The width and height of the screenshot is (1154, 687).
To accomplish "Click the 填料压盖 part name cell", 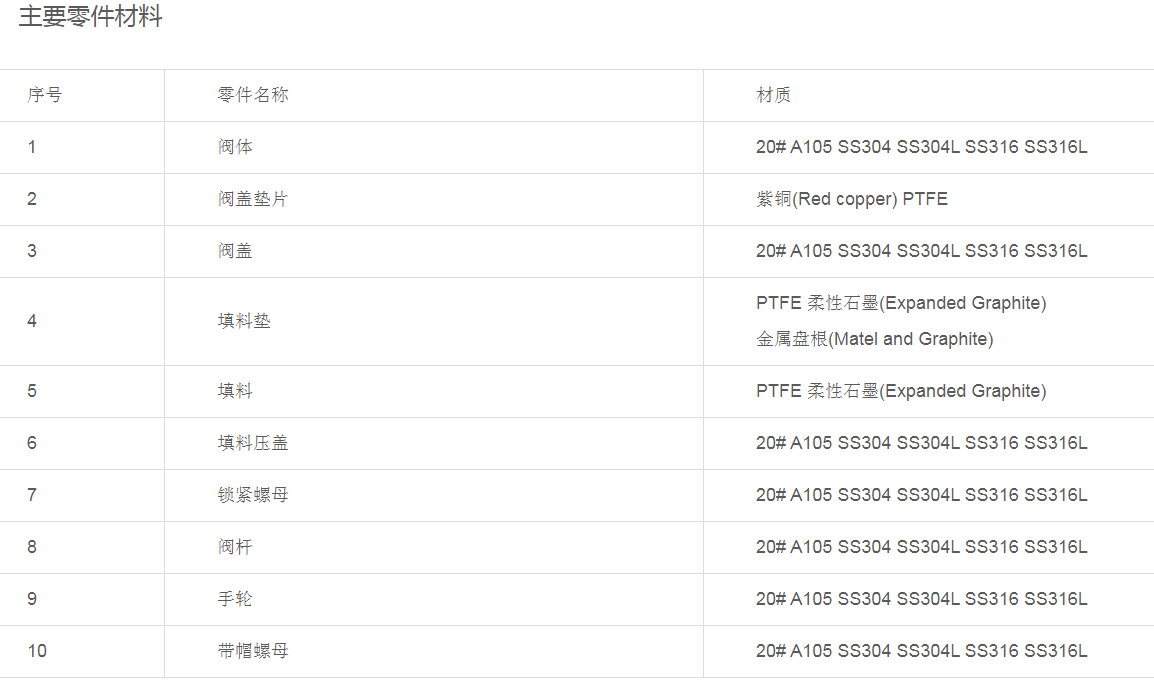I will [x=253, y=443].
